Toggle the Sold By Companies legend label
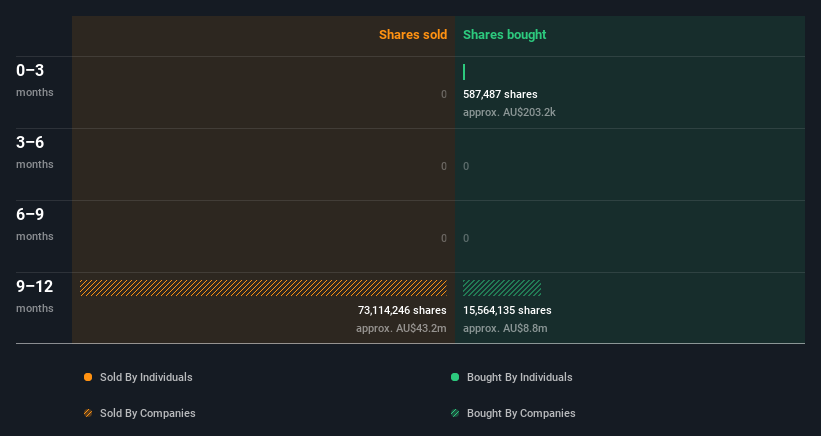Viewport: 821px width, 436px height. (x=148, y=413)
